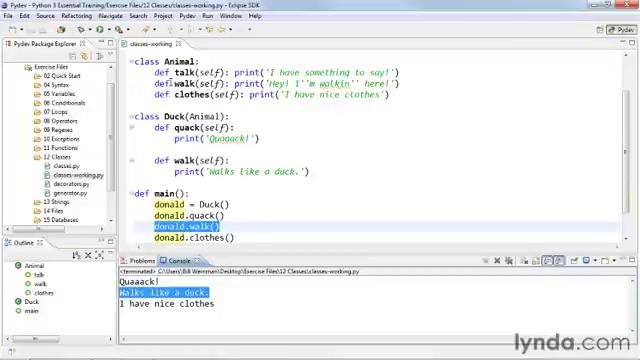The width and height of the screenshot is (640, 360).
Task: Switch to the Problems tab
Action: coord(138,260)
